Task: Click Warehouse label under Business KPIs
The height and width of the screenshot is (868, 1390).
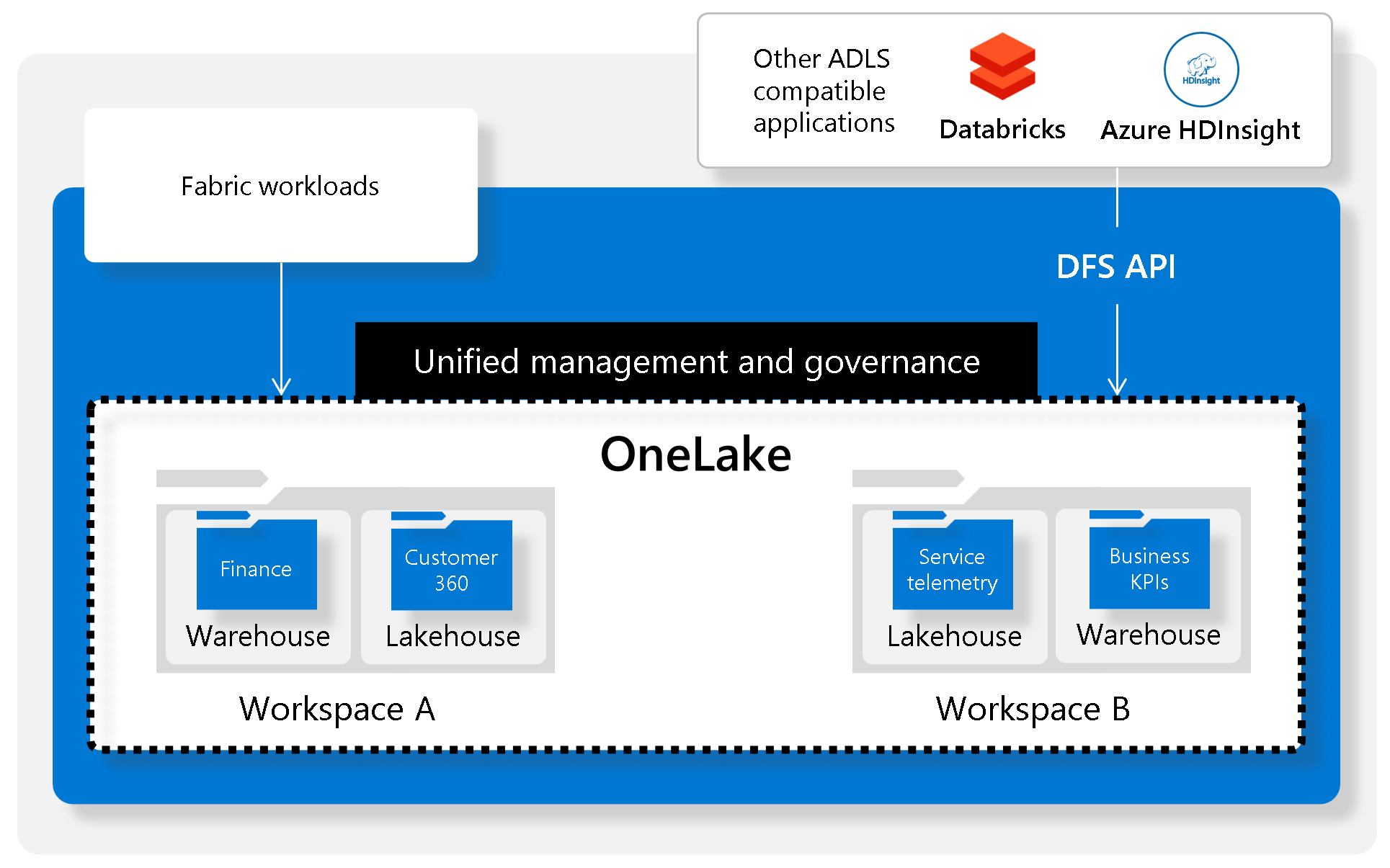Action: 1149,635
